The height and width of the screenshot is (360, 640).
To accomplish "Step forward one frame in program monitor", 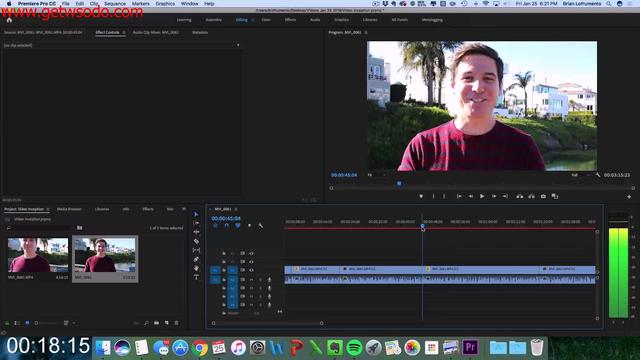I will point(494,196).
